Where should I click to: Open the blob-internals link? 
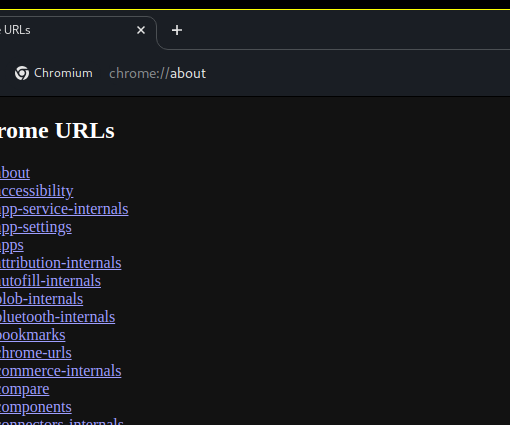point(41,299)
